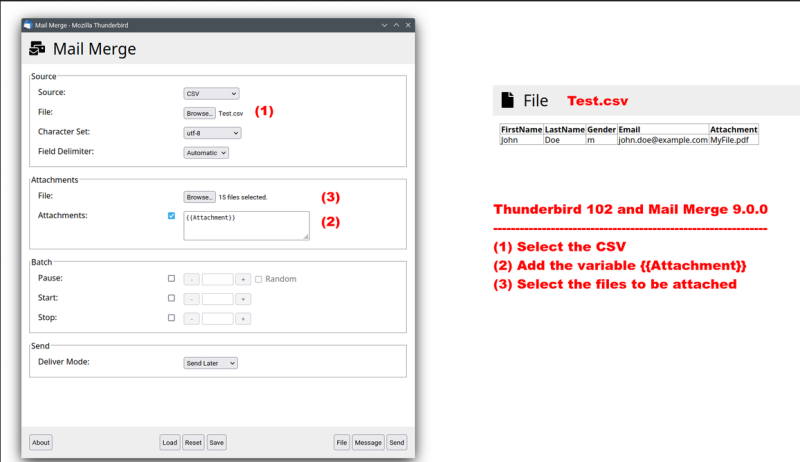Enable the Start checkbox
The width and height of the screenshot is (800, 462).
click(x=171, y=298)
